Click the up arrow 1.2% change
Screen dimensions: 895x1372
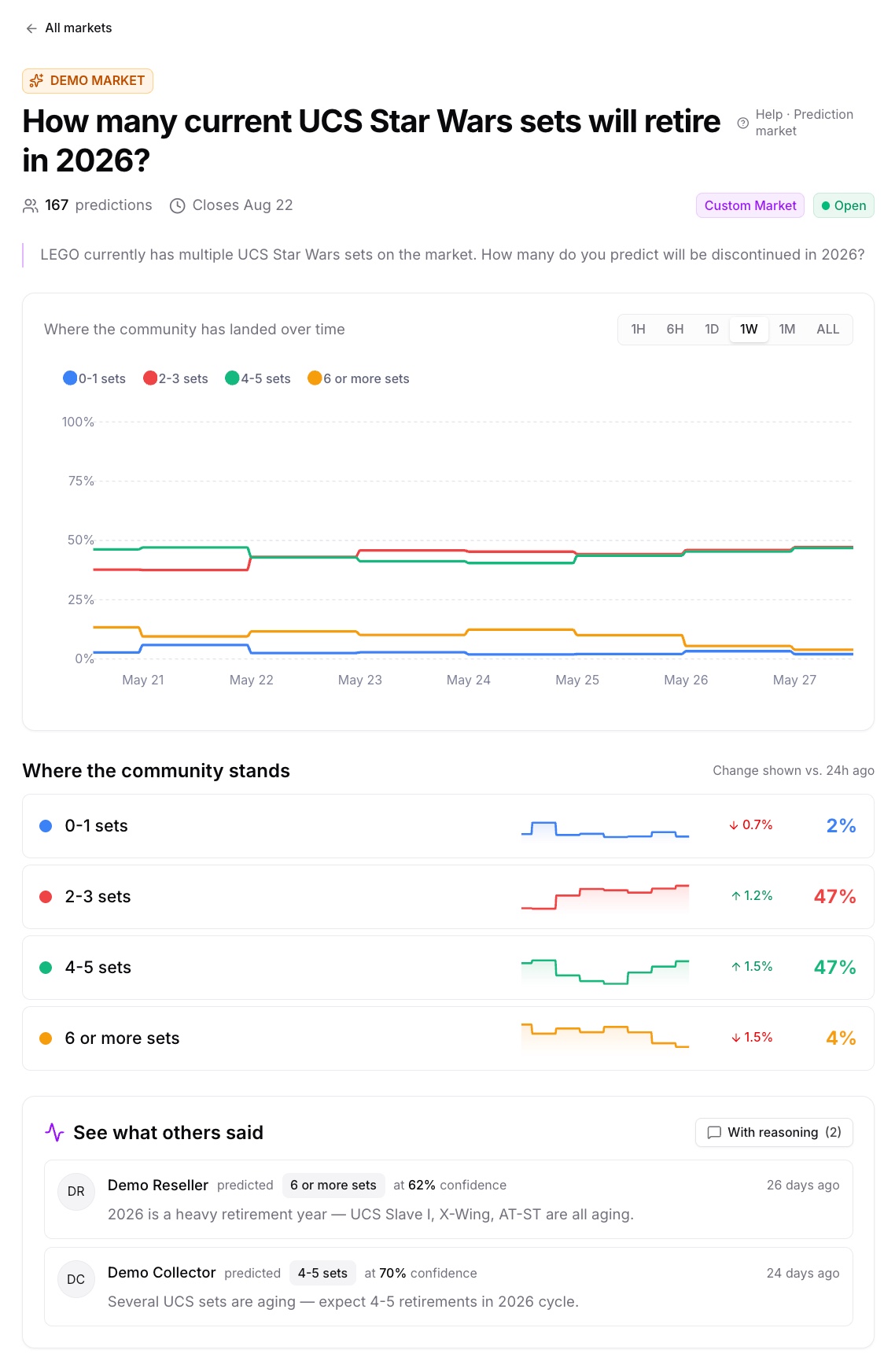pos(752,896)
